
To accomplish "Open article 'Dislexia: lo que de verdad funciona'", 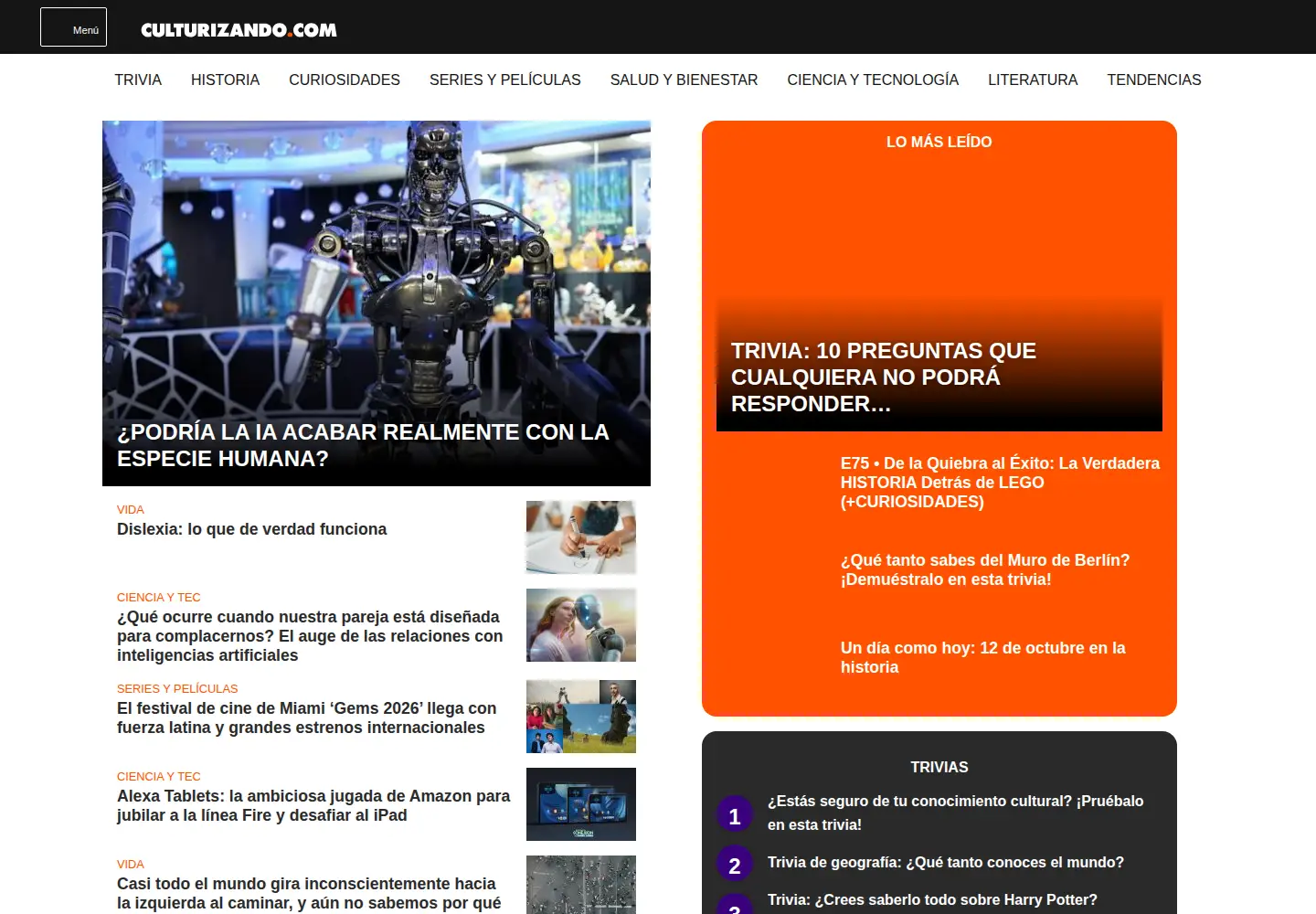I will click(x=251, y=529).
